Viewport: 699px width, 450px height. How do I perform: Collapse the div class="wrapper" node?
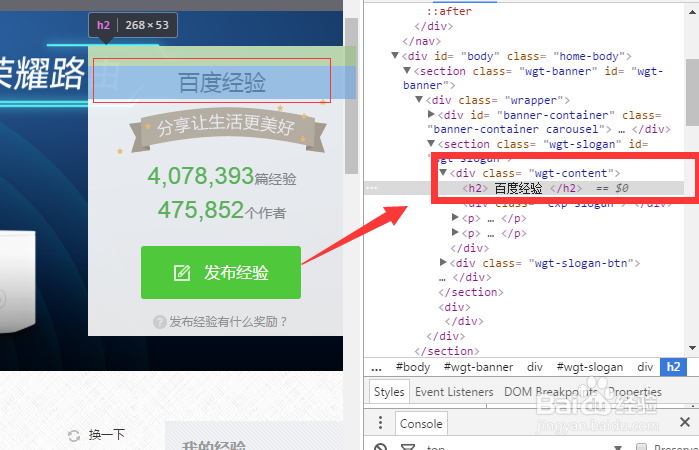(419, 99)
